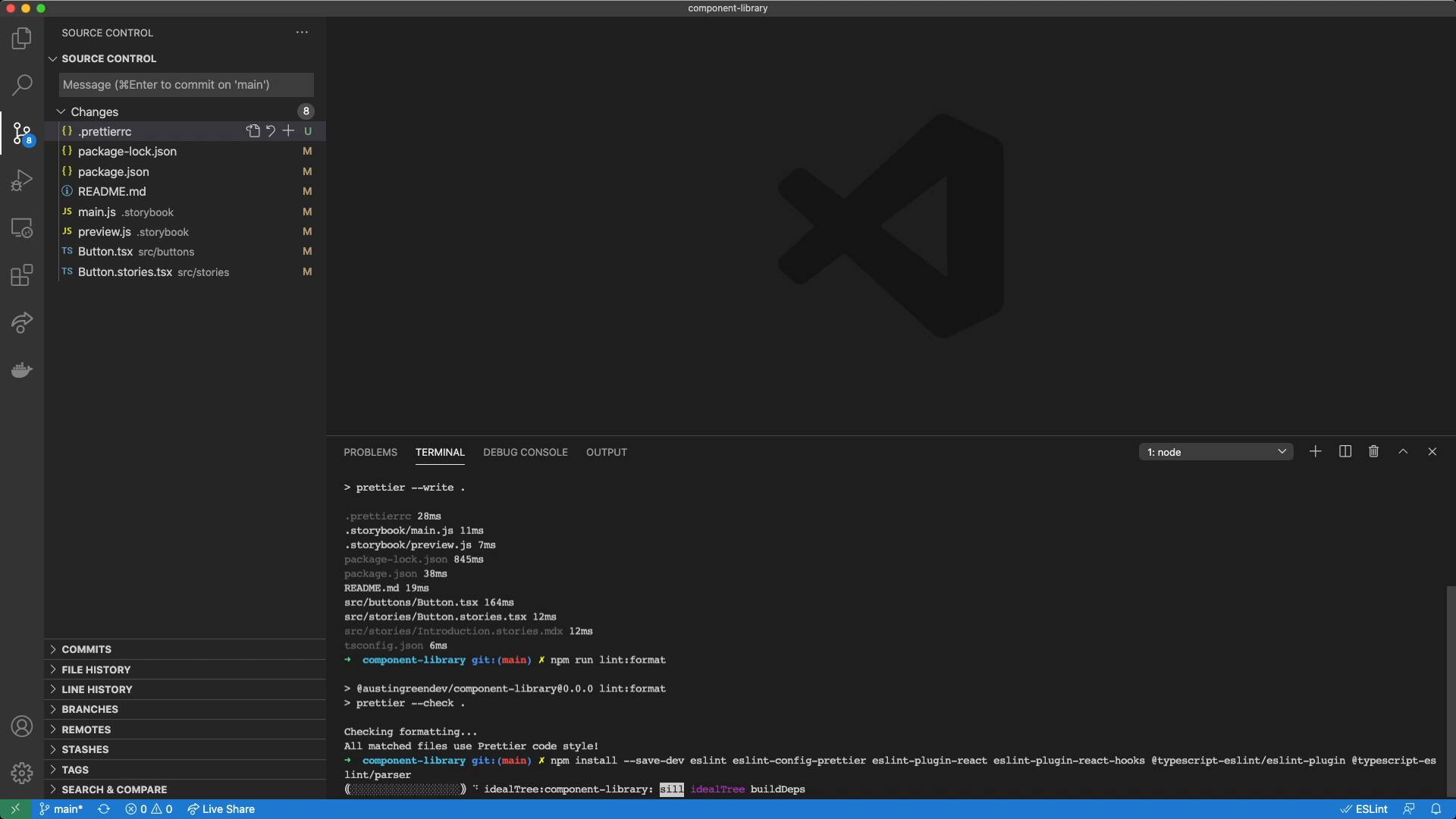Select preview.js .storybook in changes
1456x819 pixels.
pyautogui.click(x=185, y=231)
